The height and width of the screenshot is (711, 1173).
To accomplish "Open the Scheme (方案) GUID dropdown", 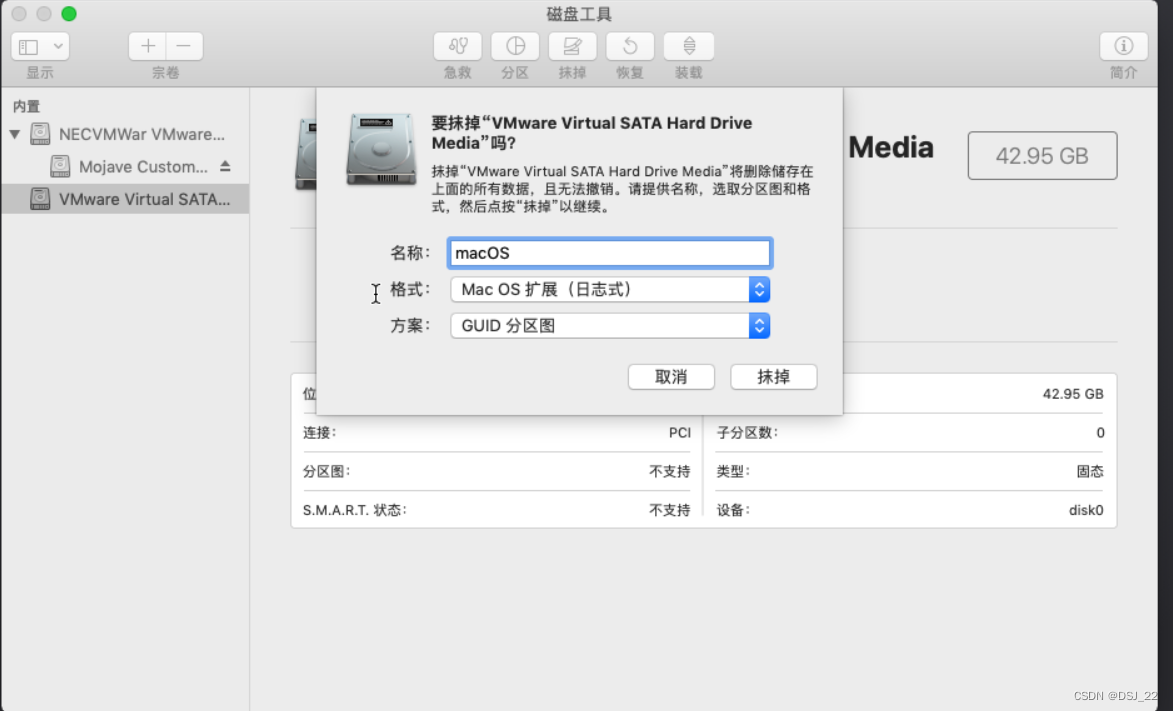I will (610, 326).
